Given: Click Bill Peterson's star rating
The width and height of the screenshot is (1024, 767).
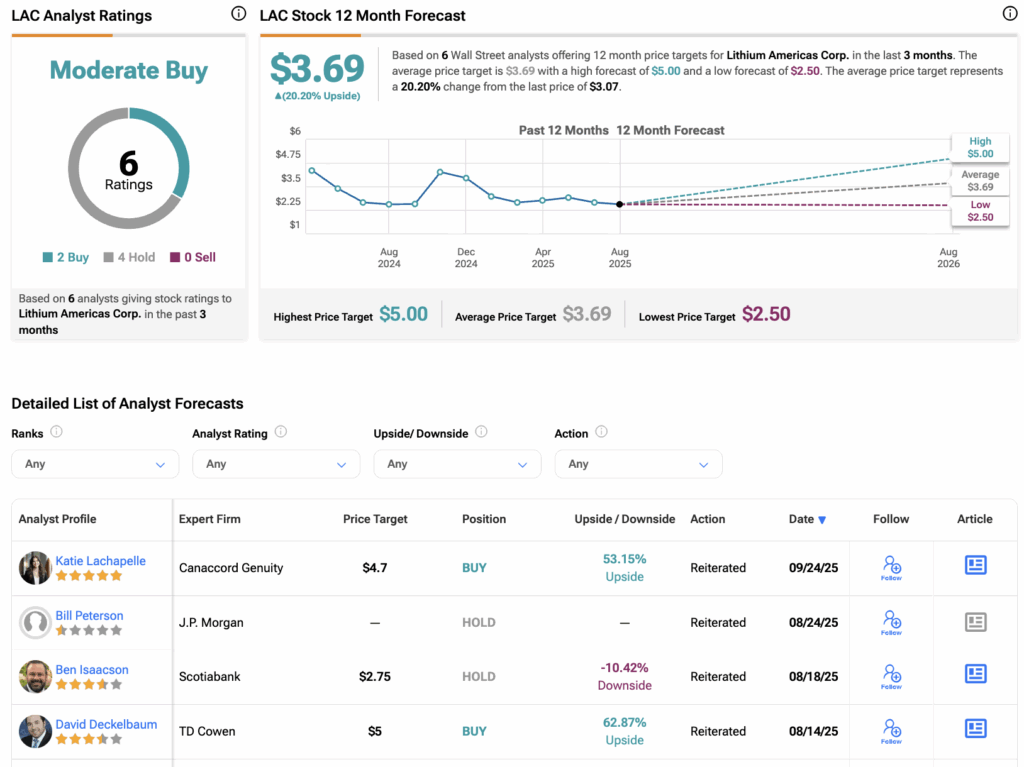Looking at the screenshot, I should click(89, 630).
